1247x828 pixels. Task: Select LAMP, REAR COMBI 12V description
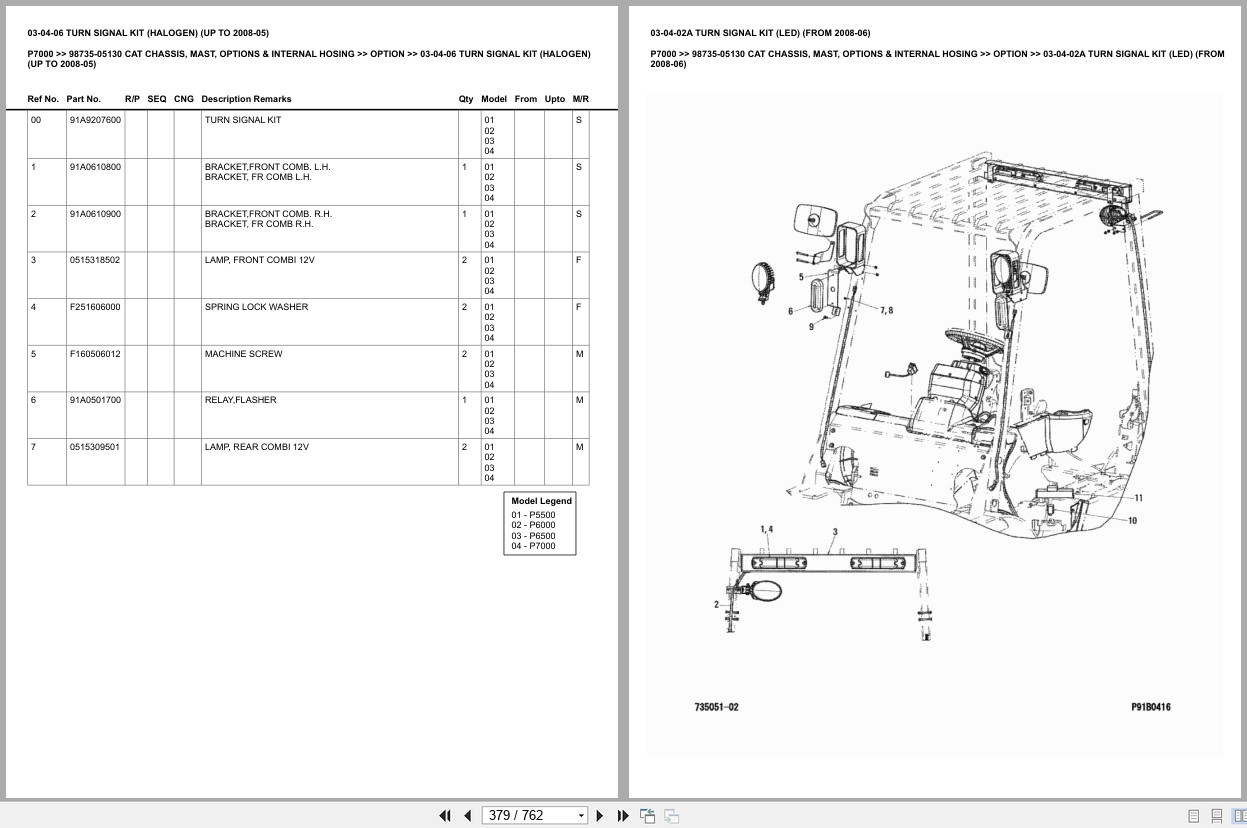pyautogui.click(x=257, y=447)
